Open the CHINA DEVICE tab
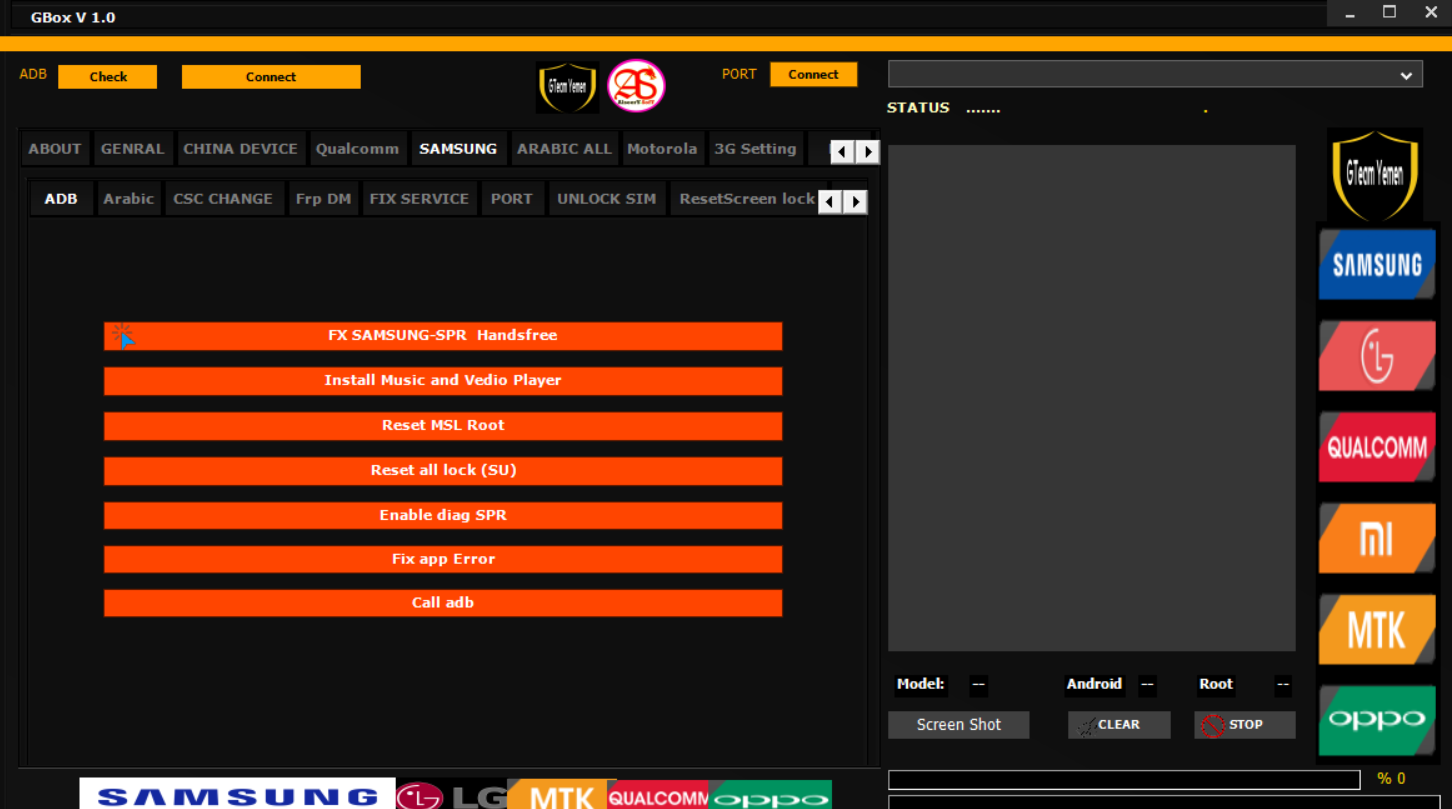The image size is (1452, 809). [240, 149]
